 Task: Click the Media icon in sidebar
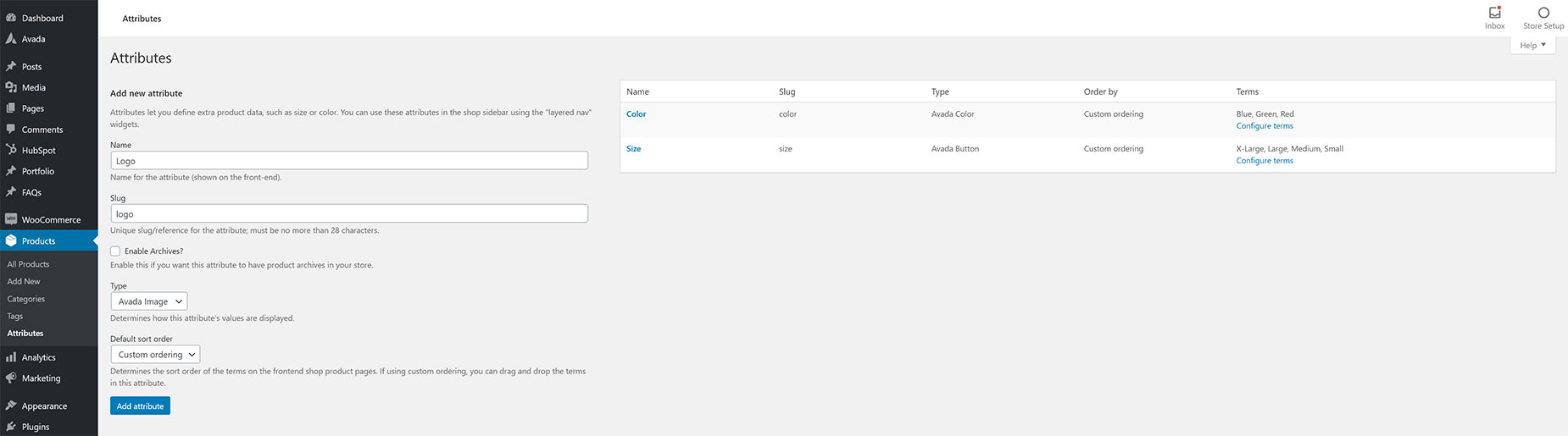coord(11,87)
